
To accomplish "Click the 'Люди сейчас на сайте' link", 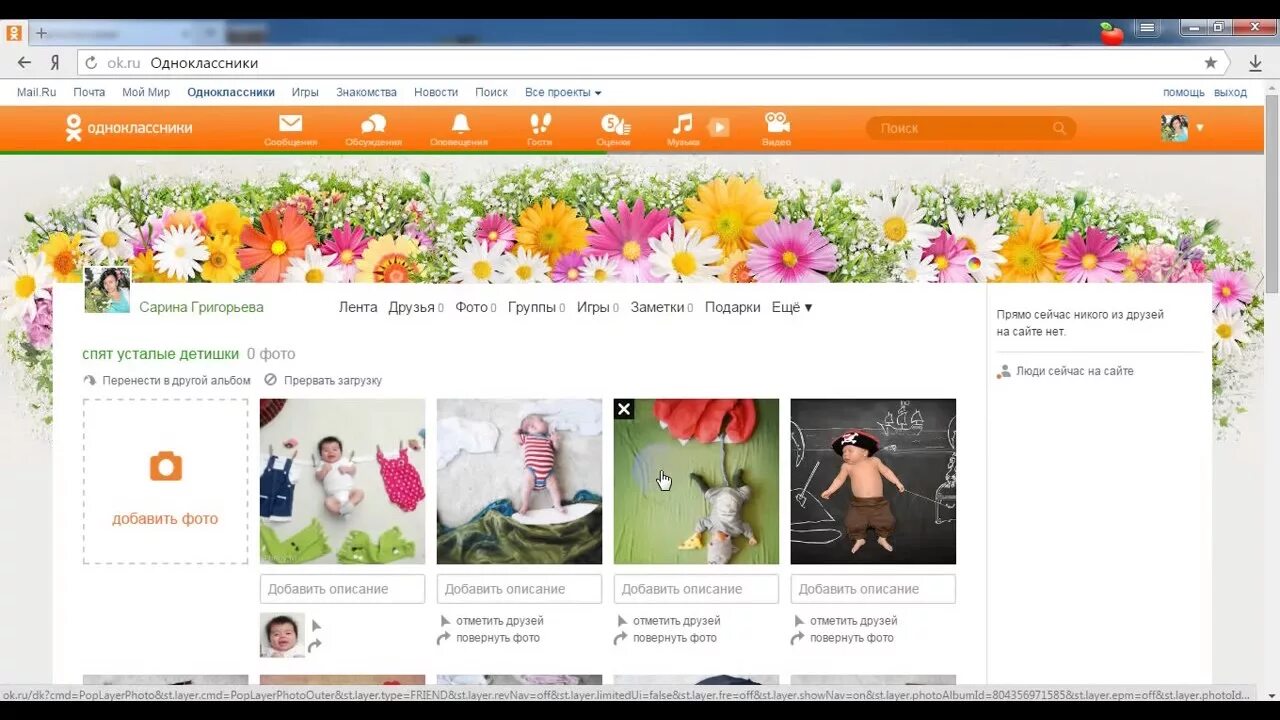I will point(1065,371).
